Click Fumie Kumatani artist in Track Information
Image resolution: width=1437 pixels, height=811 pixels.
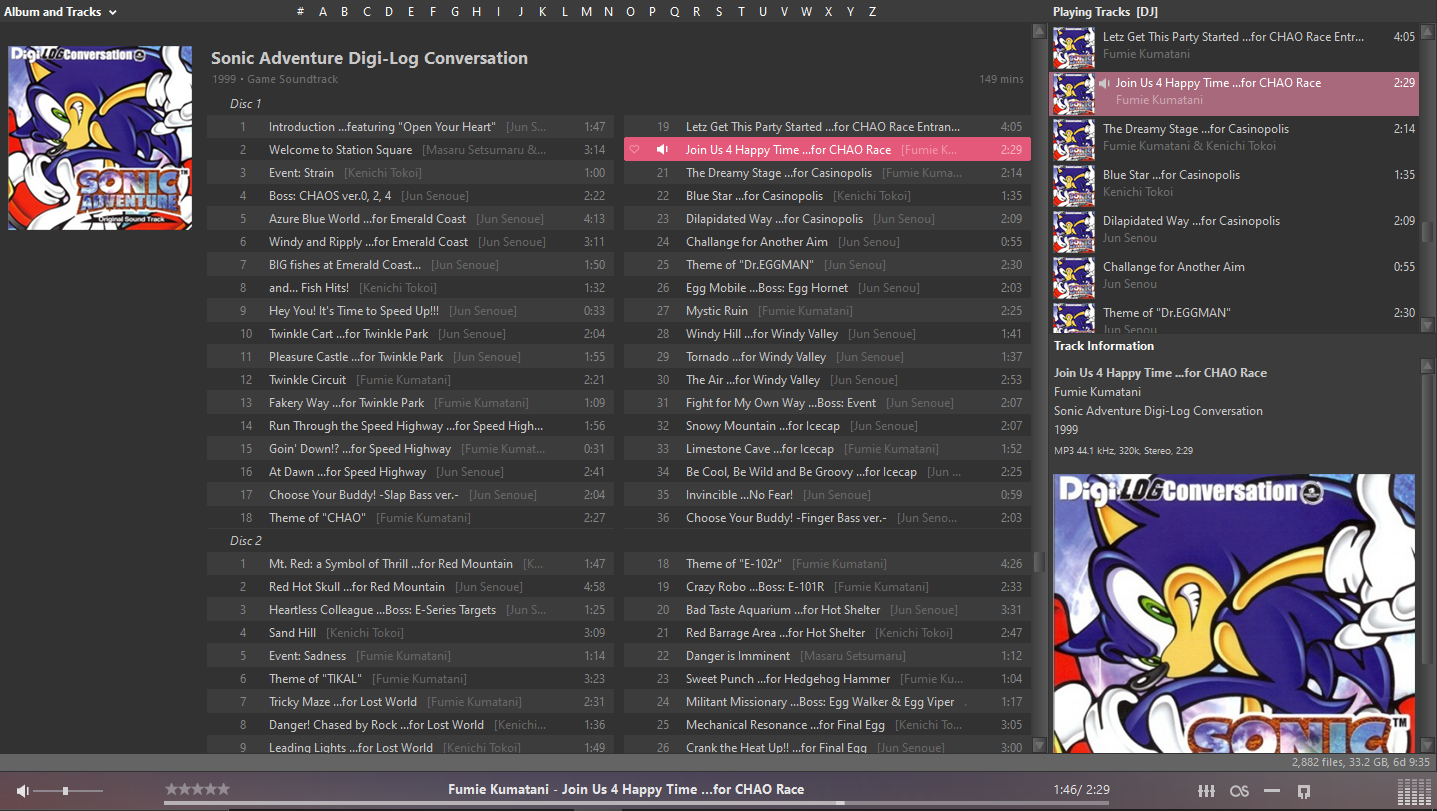1097,392
